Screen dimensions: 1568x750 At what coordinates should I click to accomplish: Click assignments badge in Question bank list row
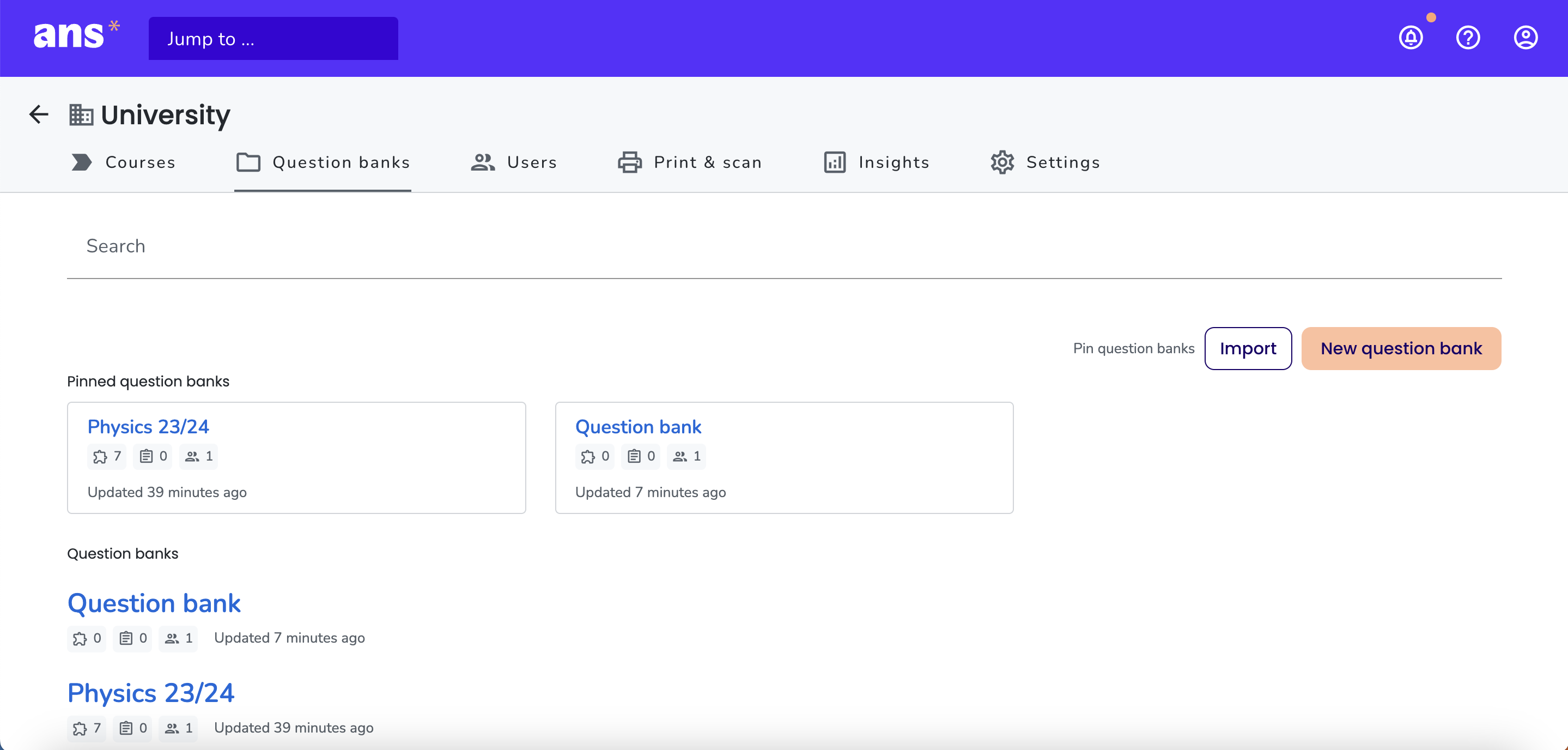133,639
